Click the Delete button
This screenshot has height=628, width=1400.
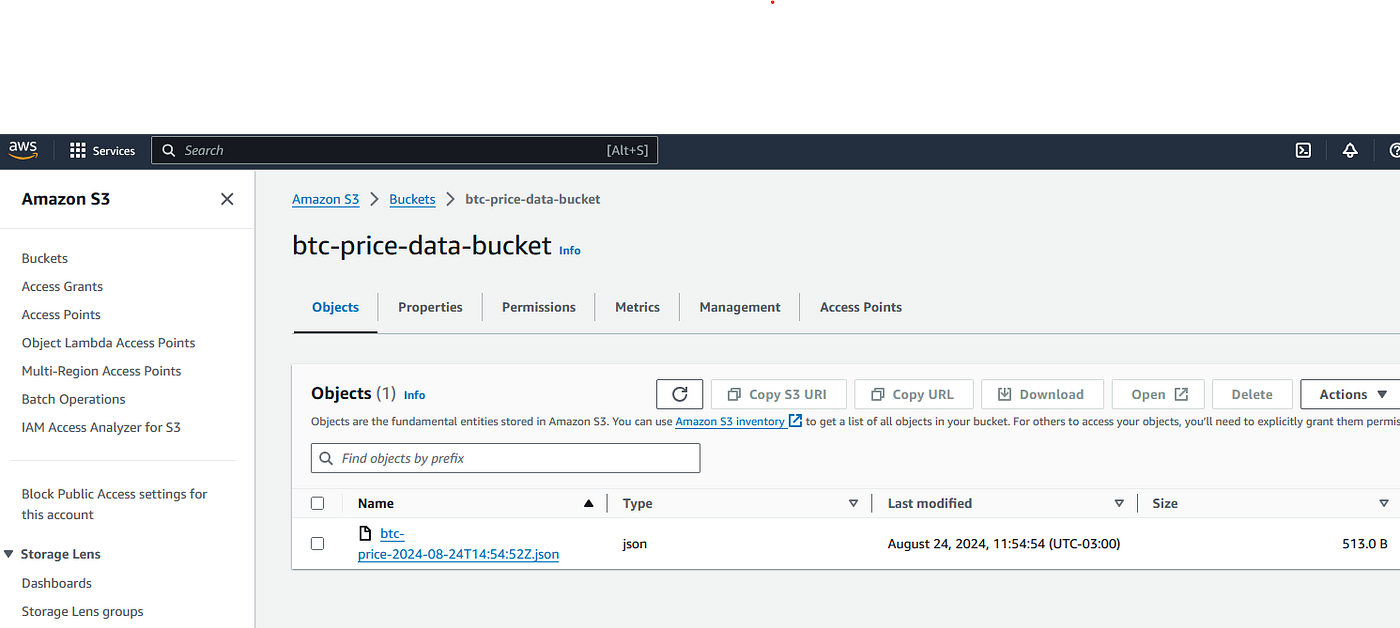coord(1252,394)
